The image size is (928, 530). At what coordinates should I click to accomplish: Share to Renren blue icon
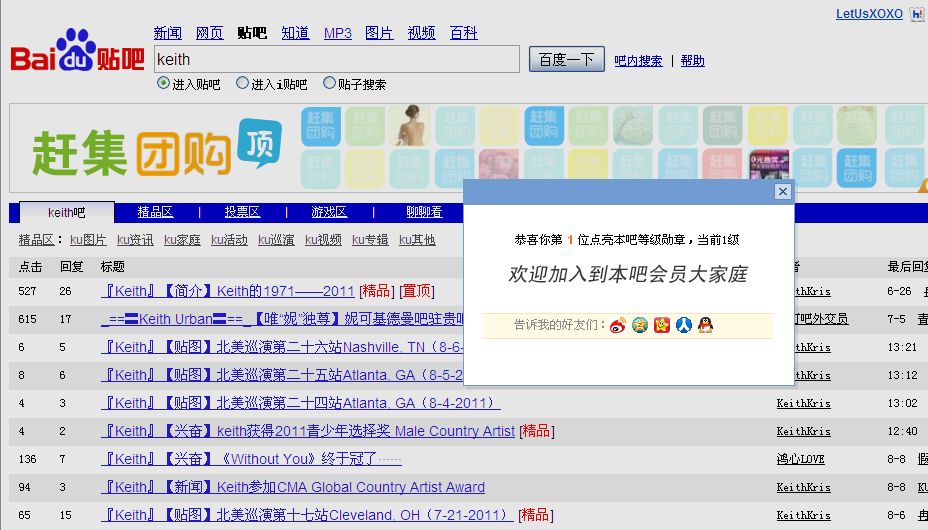tap(684, 325)
